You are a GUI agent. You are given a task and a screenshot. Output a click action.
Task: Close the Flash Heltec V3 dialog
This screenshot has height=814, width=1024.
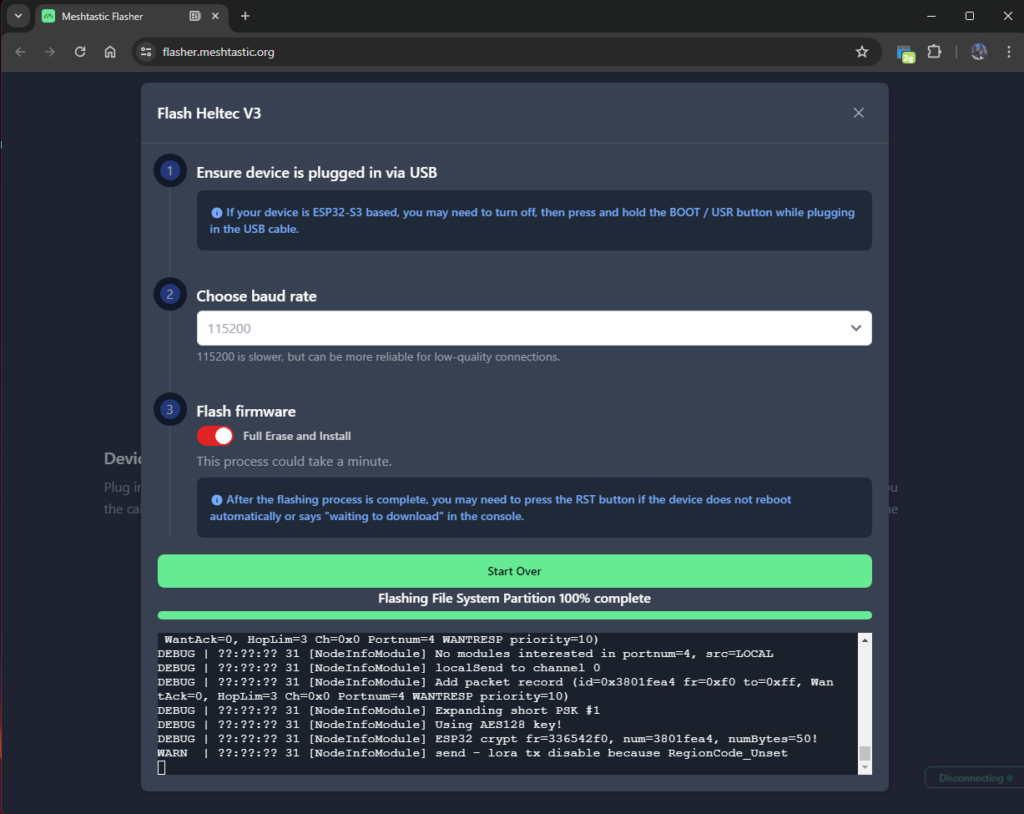pyautogui.click(x=858, y=113)
